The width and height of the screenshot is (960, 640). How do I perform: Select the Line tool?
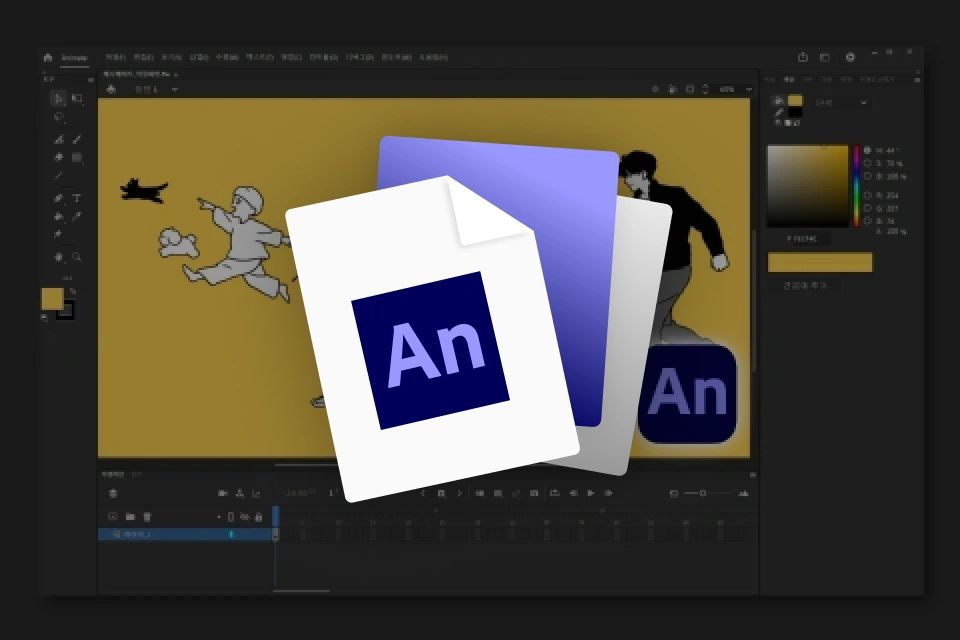58,176
